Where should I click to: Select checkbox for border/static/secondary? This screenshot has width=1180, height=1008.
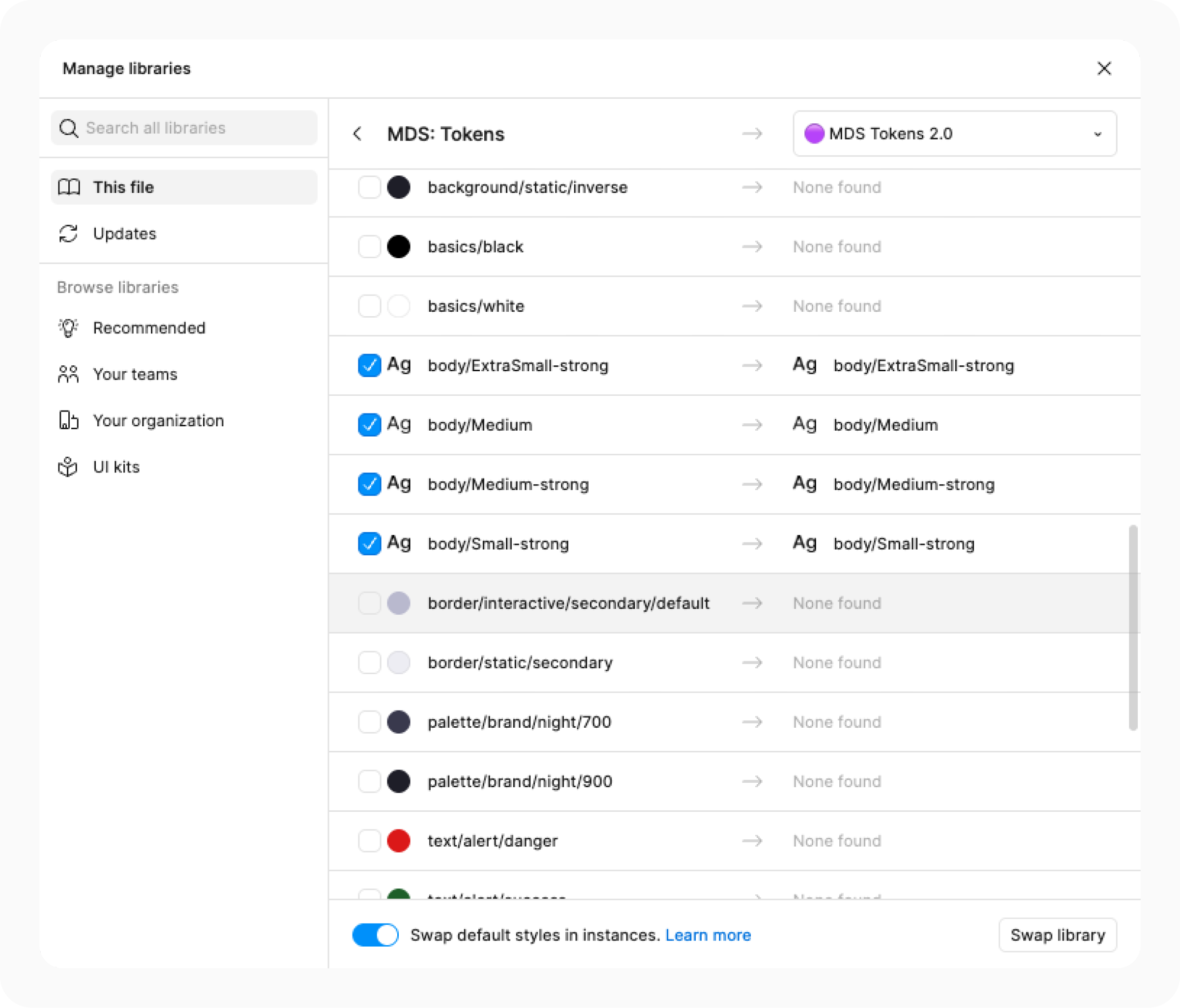(370, 662)
